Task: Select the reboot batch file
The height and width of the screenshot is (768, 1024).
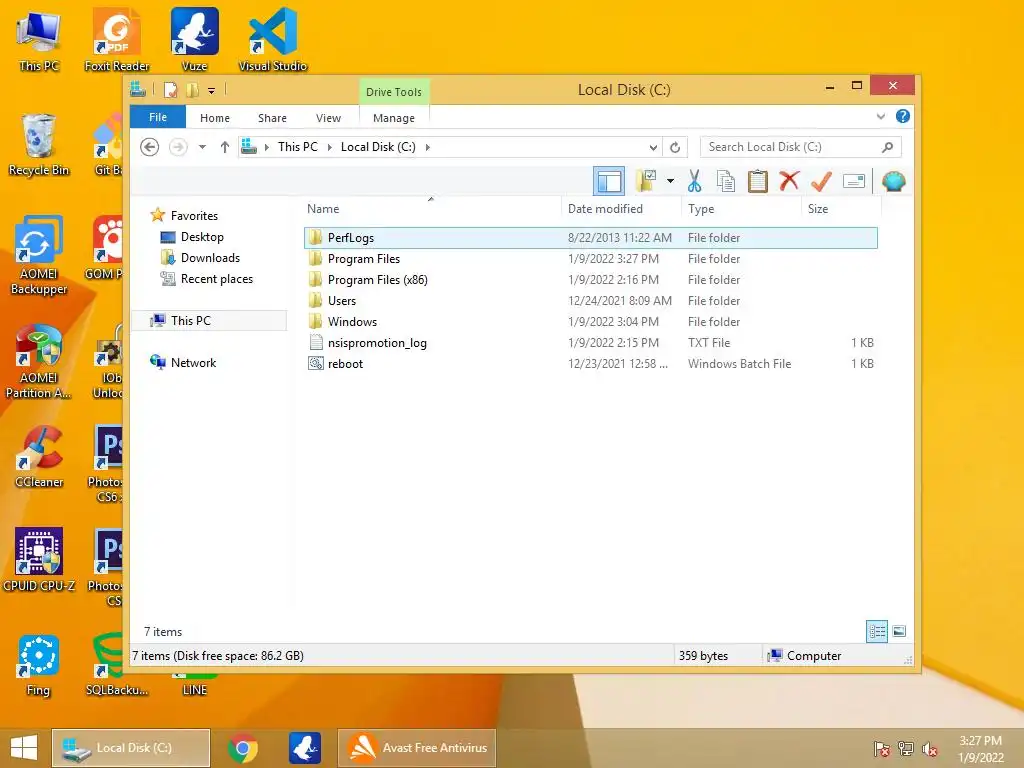Action: (x=590, y=363)
